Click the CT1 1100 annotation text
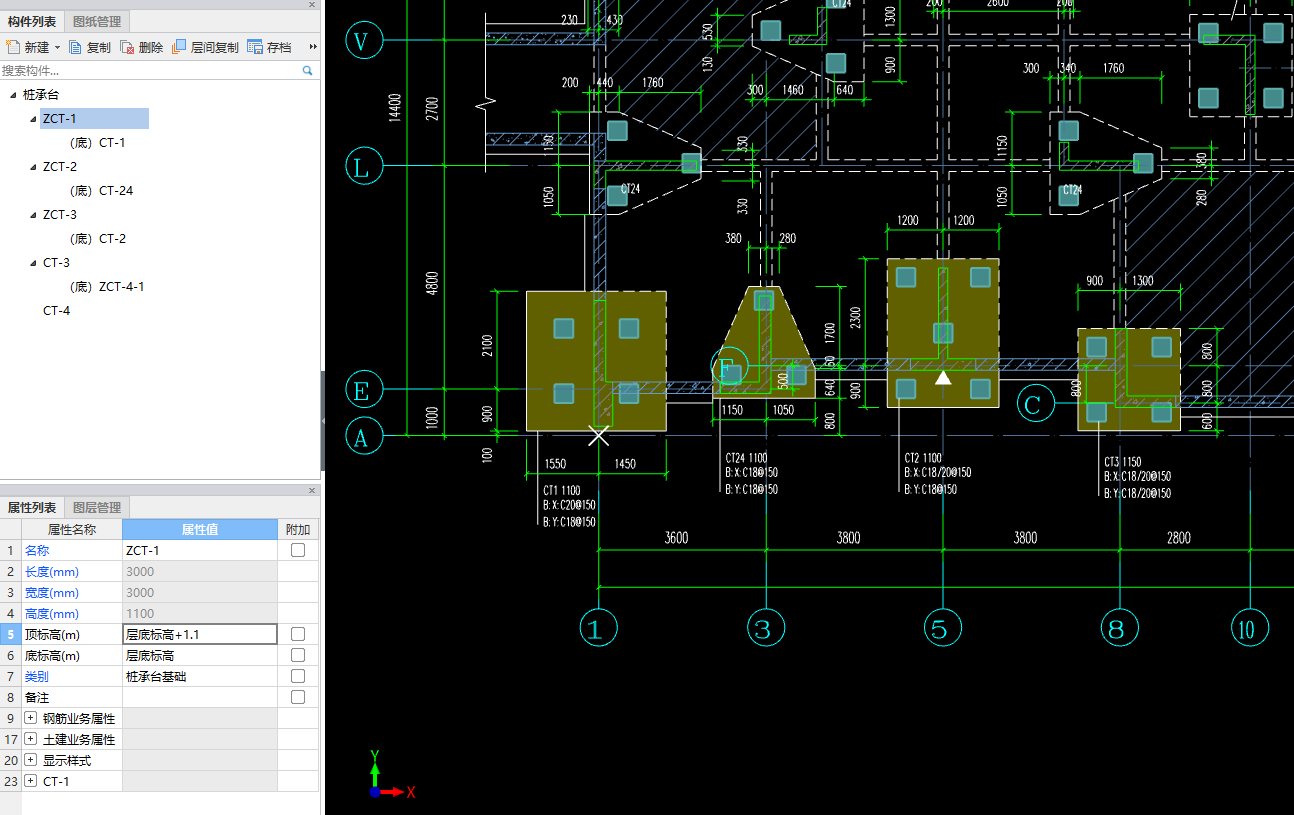 pyautogui.click(x=562, y=491)
